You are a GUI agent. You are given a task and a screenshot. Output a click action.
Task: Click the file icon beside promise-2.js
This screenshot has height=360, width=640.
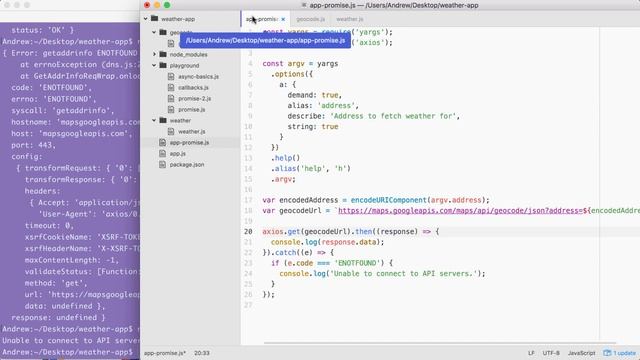171,98
